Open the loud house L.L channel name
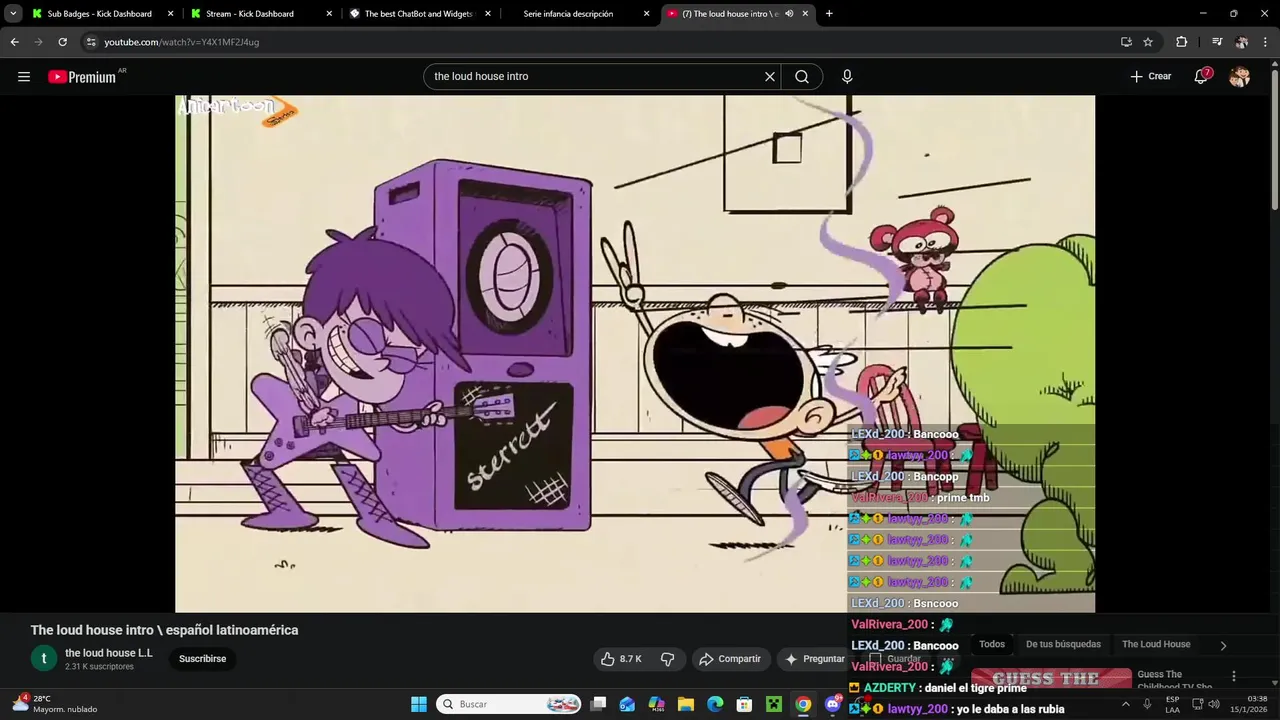This screenshot has width=1280, height=720. (109, 653)
